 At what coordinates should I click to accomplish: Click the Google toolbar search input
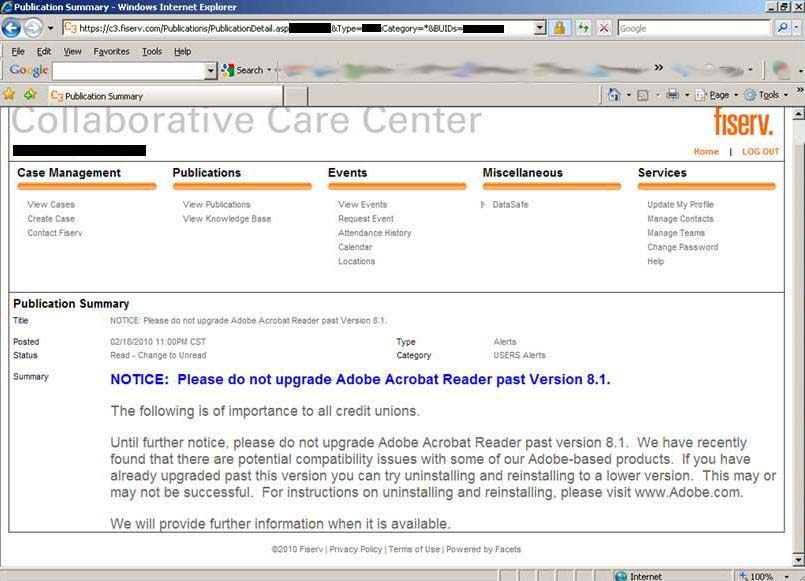pos(128,71)
